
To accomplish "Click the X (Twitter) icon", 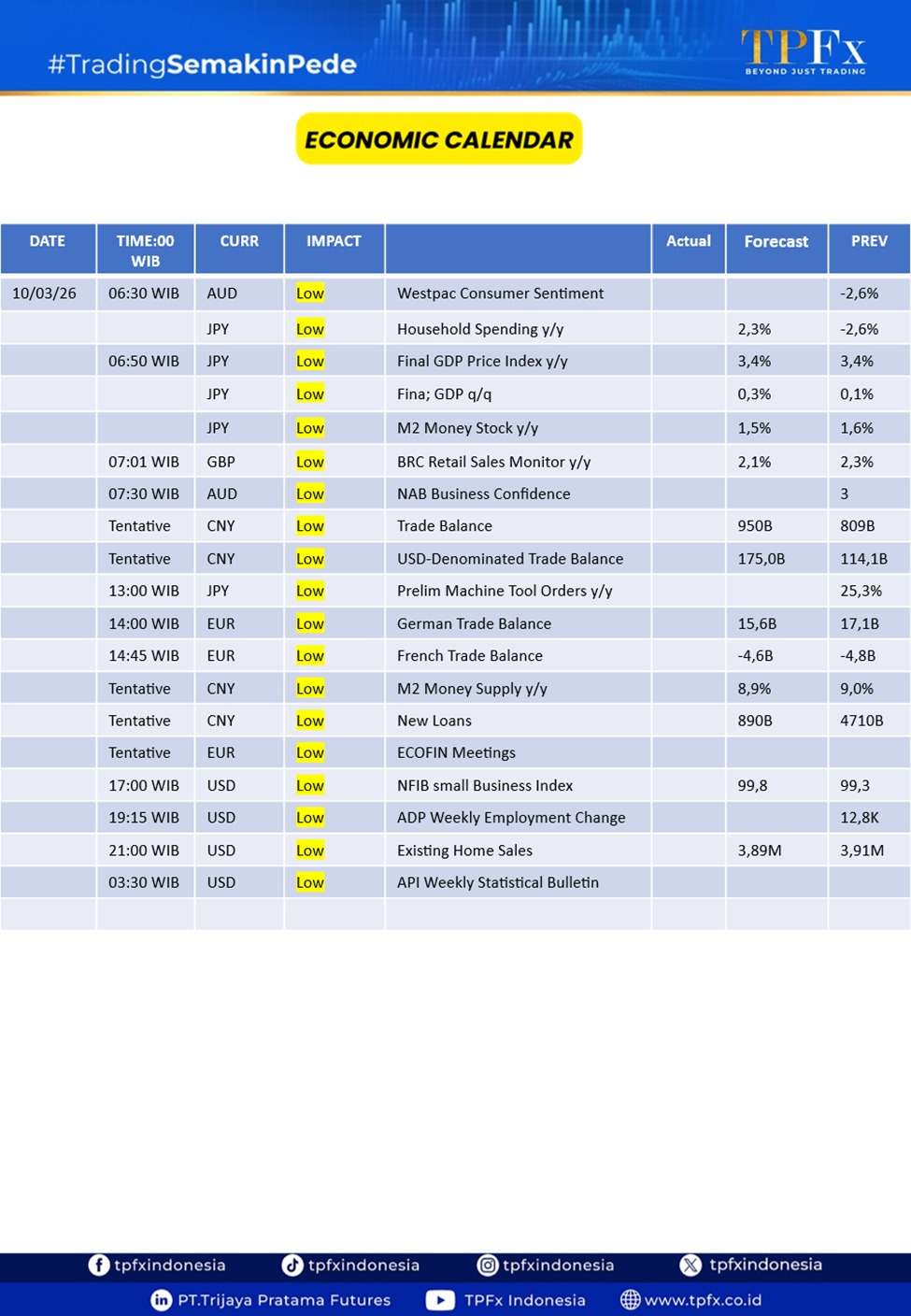I will tap(690, 1265).
